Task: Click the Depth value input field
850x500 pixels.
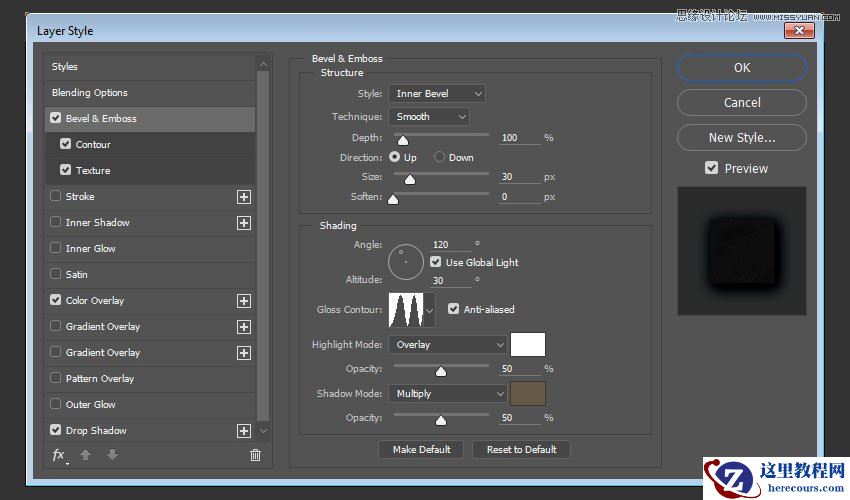Action: [518, 137]
